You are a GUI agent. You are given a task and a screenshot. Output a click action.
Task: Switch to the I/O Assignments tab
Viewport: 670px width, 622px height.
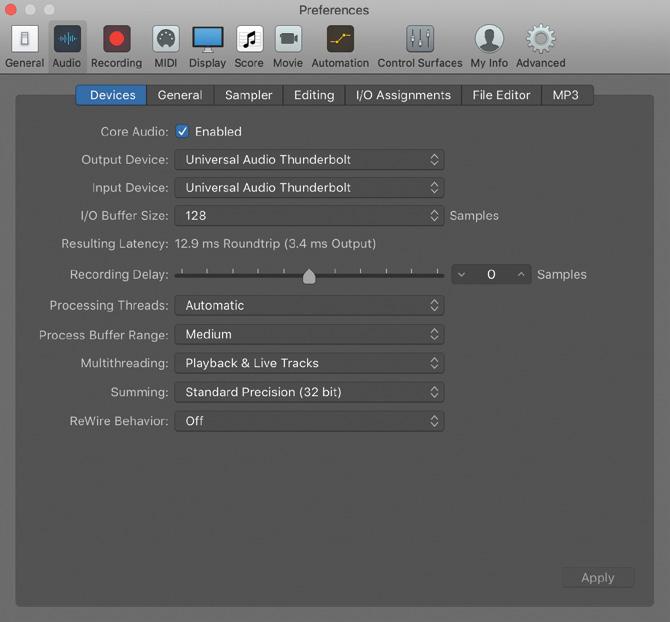[x=403, y=95]
